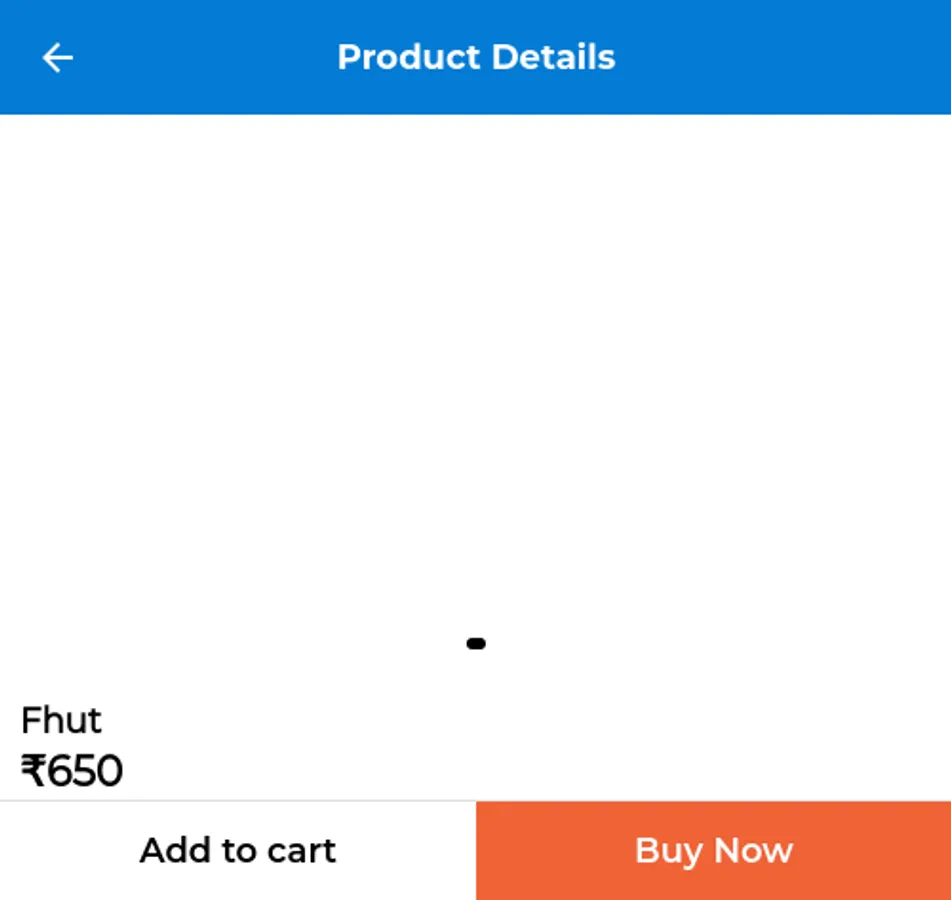The image size is (951, 900).
Task: Click the Product Details header title
Action: pyautogui.click(x=476, y=57)
